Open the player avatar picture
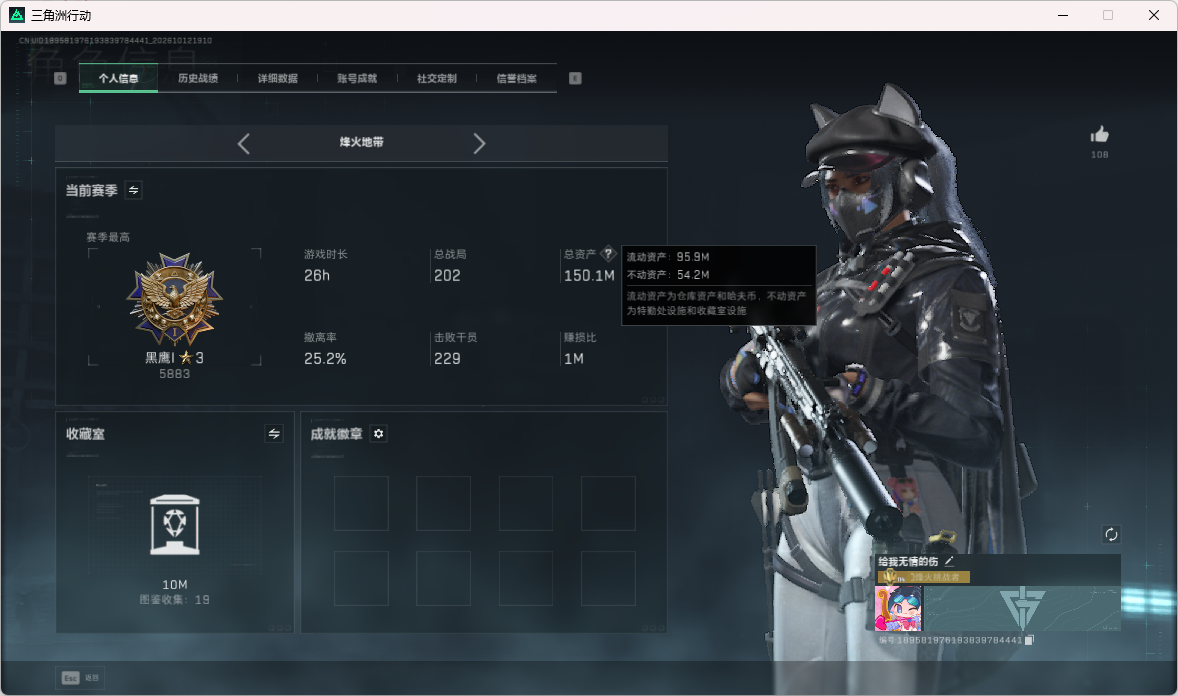Image resolution: width=1178 pixels, height=696 pixels. [x=899, y=608]
